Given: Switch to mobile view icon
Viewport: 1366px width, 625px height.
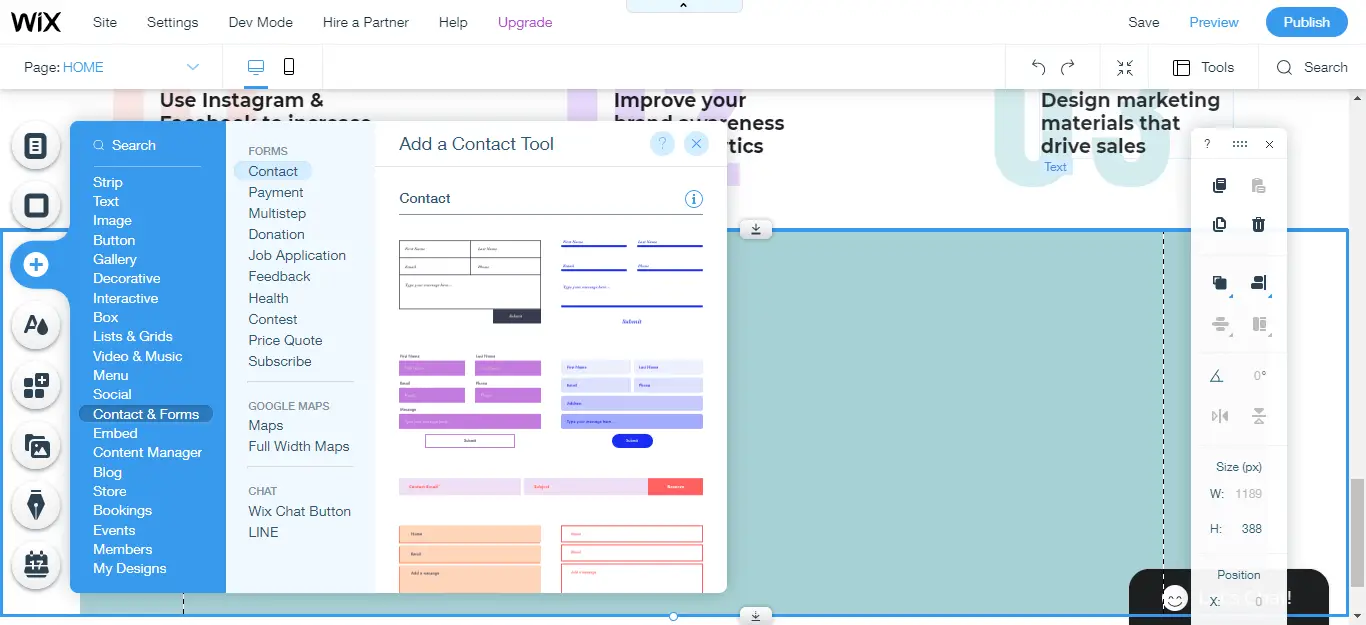Looking at the screenshot, I should (289, 67).
